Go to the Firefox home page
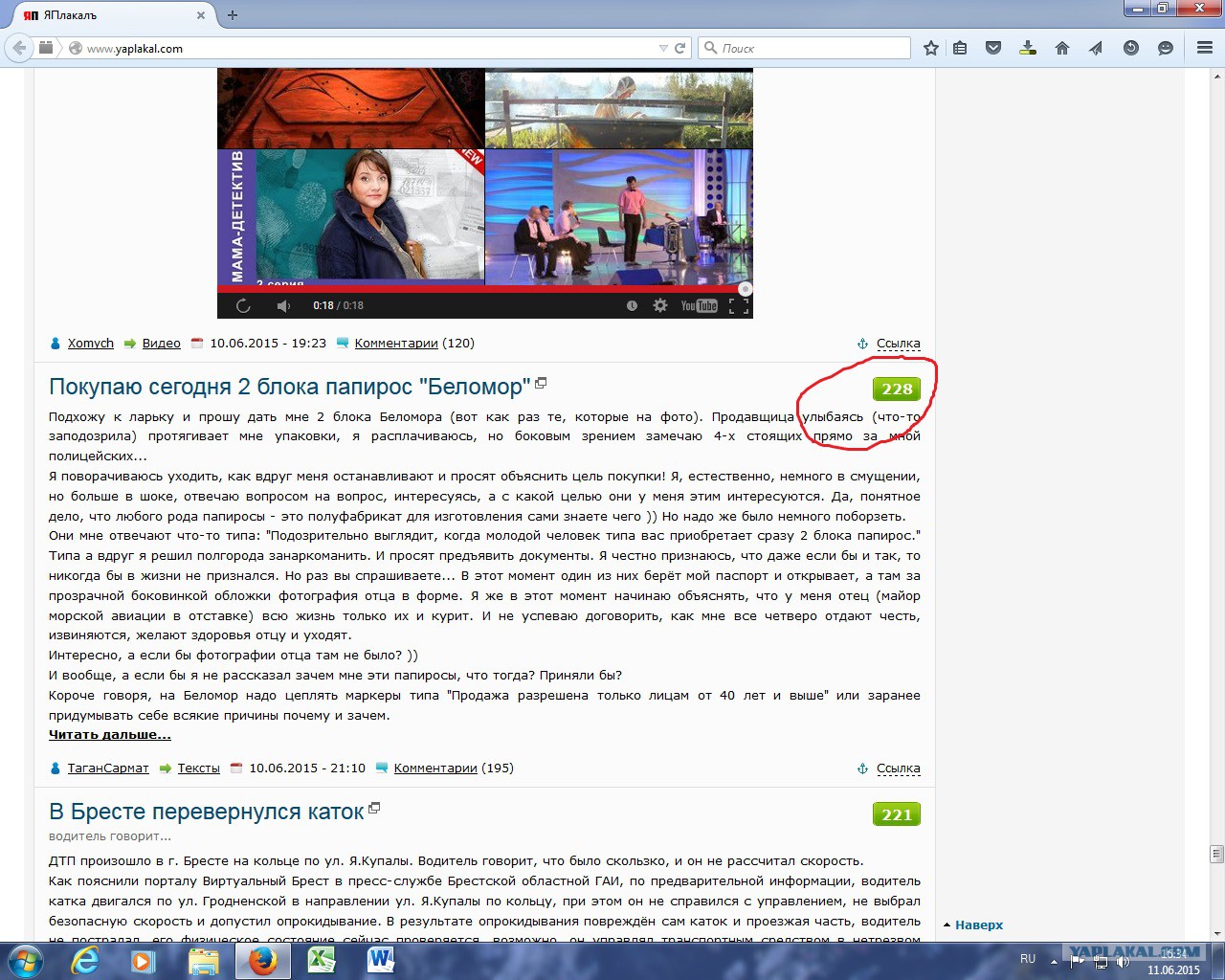1225x980 pixels. point(1062,48)
